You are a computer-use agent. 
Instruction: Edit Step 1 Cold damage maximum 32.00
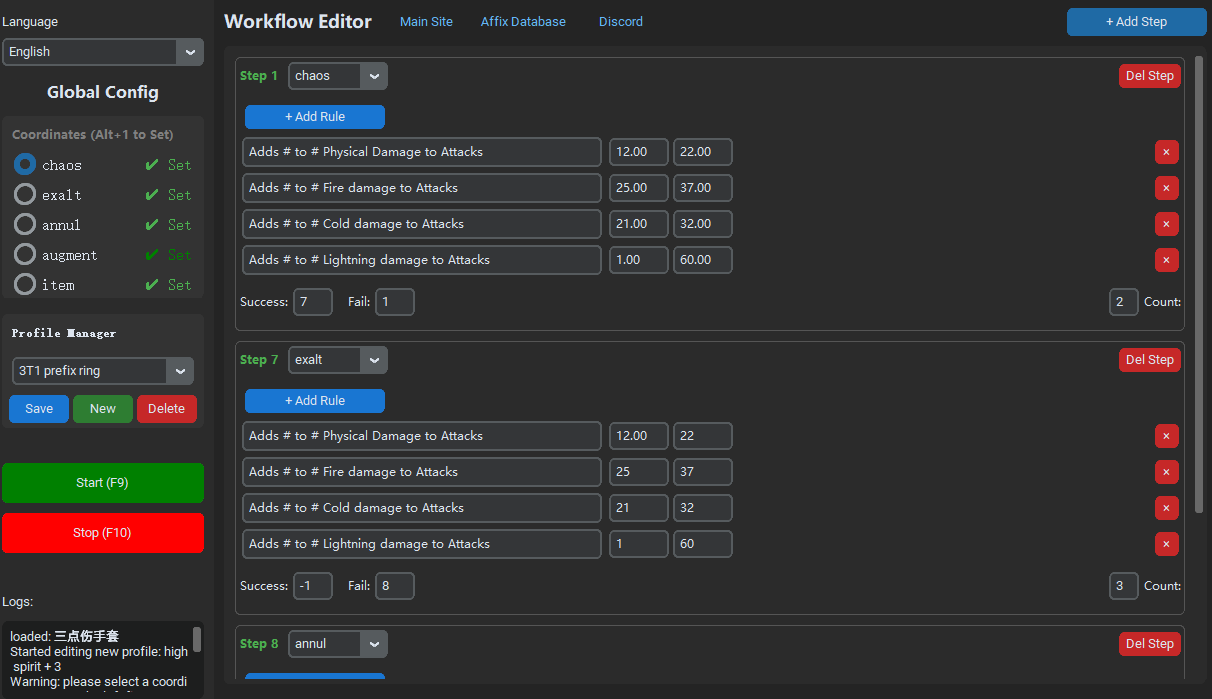(703, 224)
